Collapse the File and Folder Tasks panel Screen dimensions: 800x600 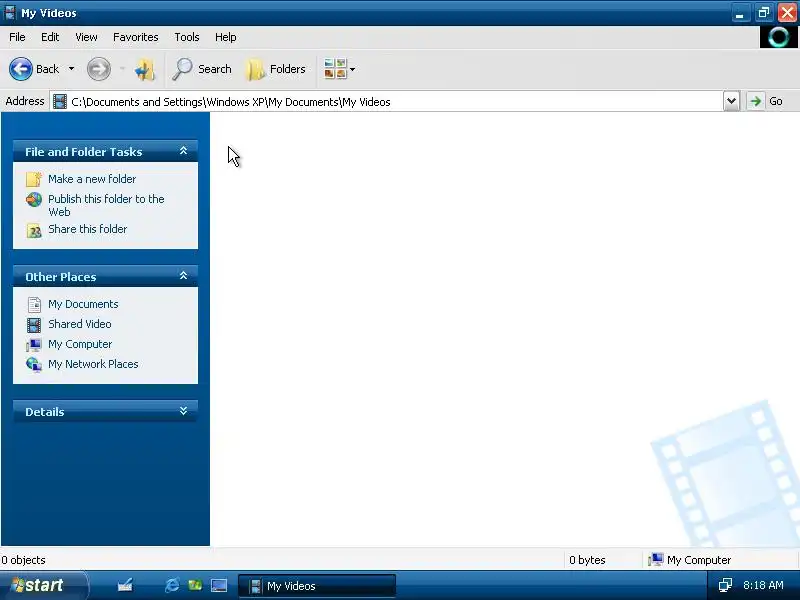[183, 151]
